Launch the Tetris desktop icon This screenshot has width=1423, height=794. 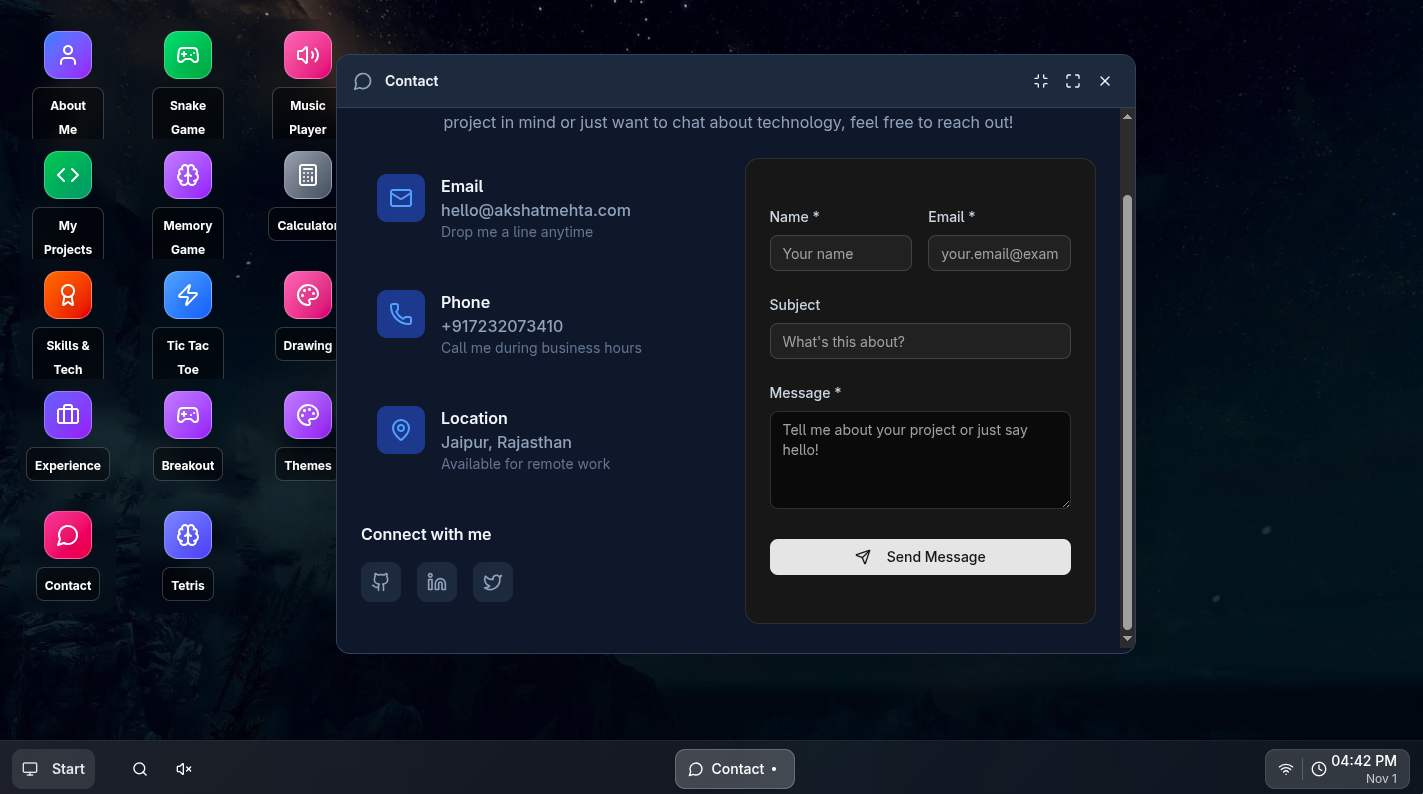[x=188, y=535]
